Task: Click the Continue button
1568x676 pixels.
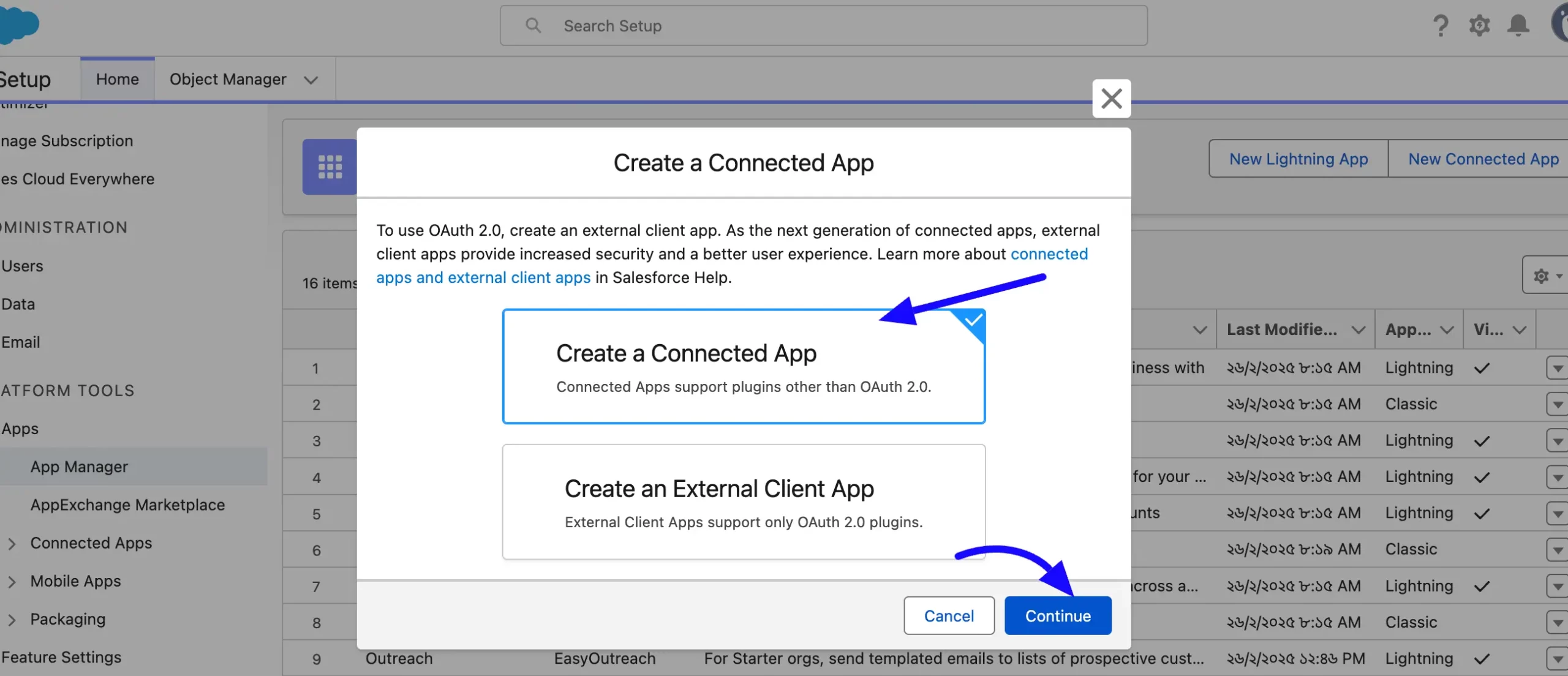Action: [1058, 615]
